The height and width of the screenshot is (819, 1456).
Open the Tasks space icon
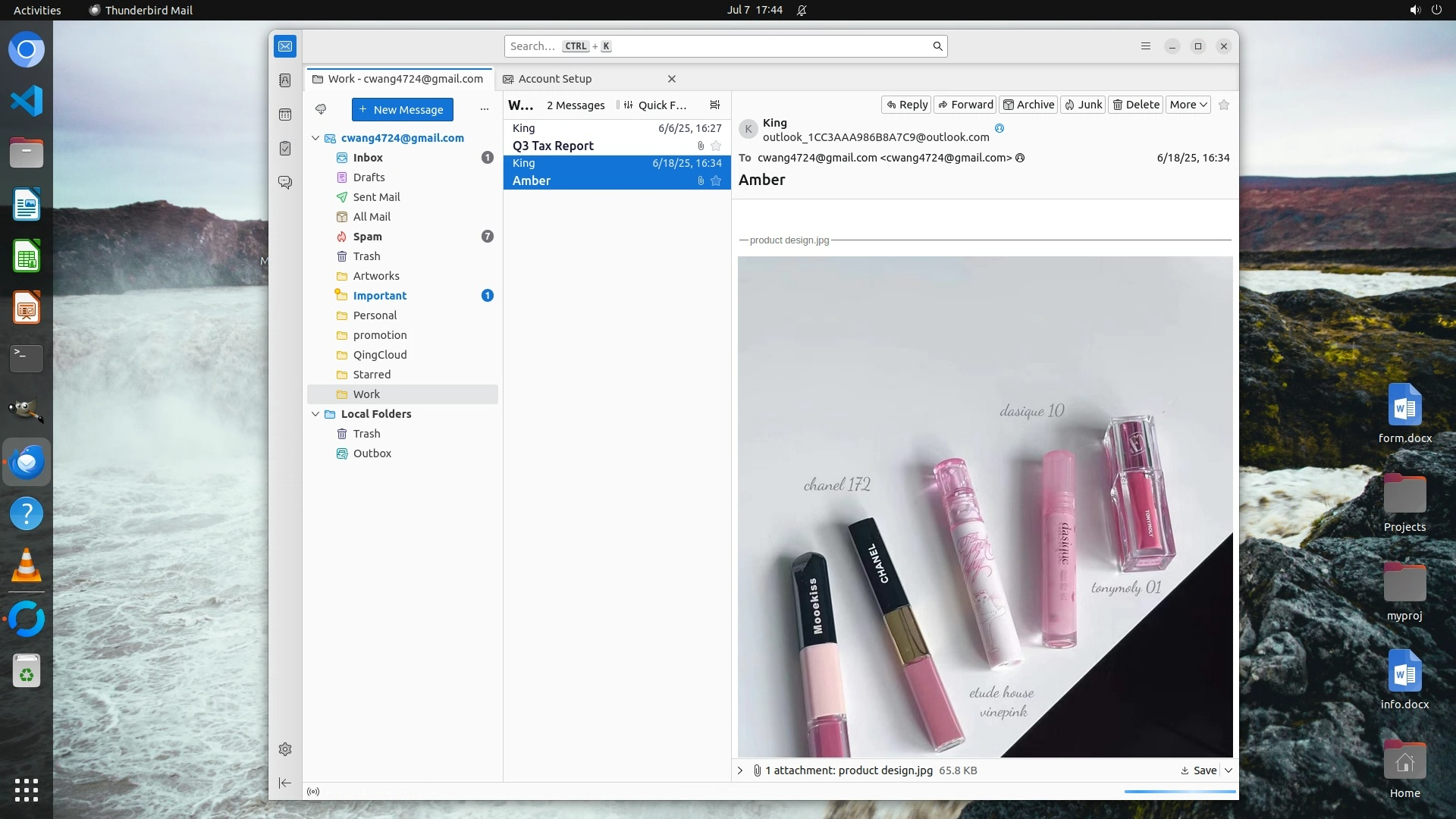click(285, 149)
